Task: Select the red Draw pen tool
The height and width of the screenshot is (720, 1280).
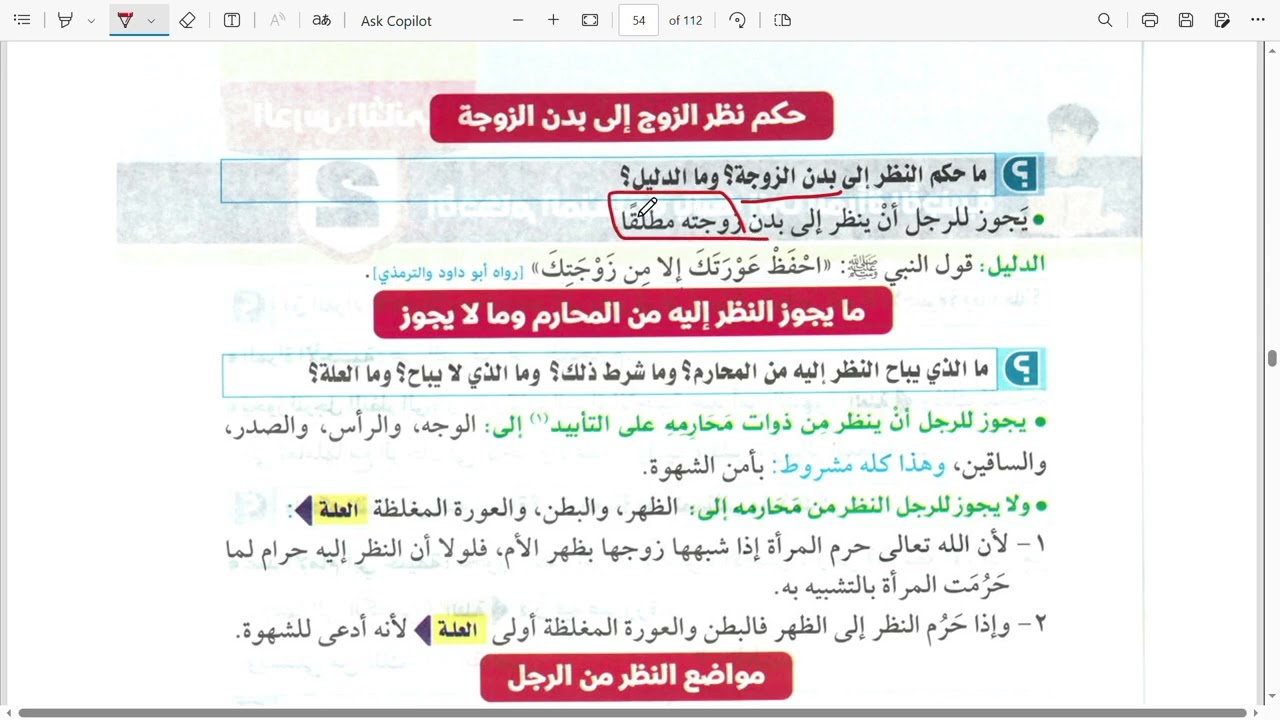Action: pyautogui.click(x=125, y=20)
